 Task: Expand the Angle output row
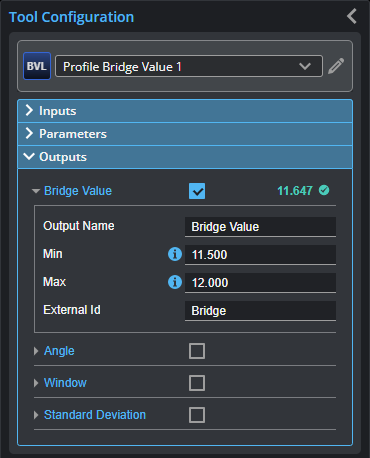point(36,351)
